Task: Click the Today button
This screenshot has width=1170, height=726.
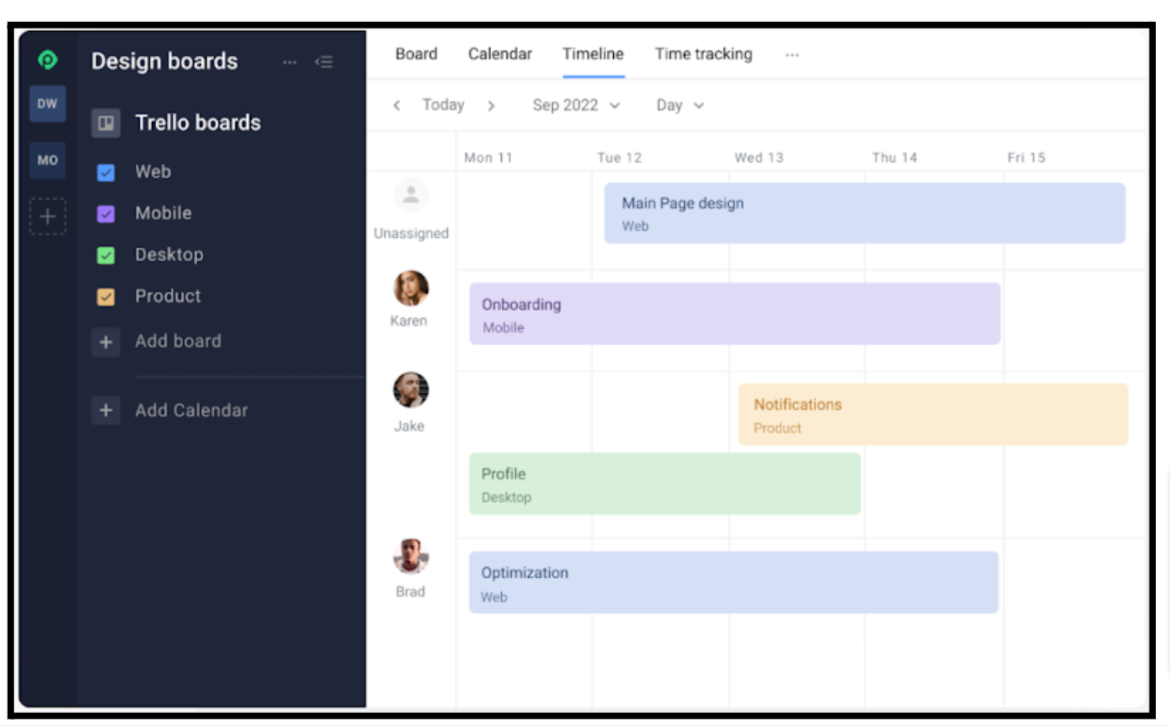Action: 443,105
